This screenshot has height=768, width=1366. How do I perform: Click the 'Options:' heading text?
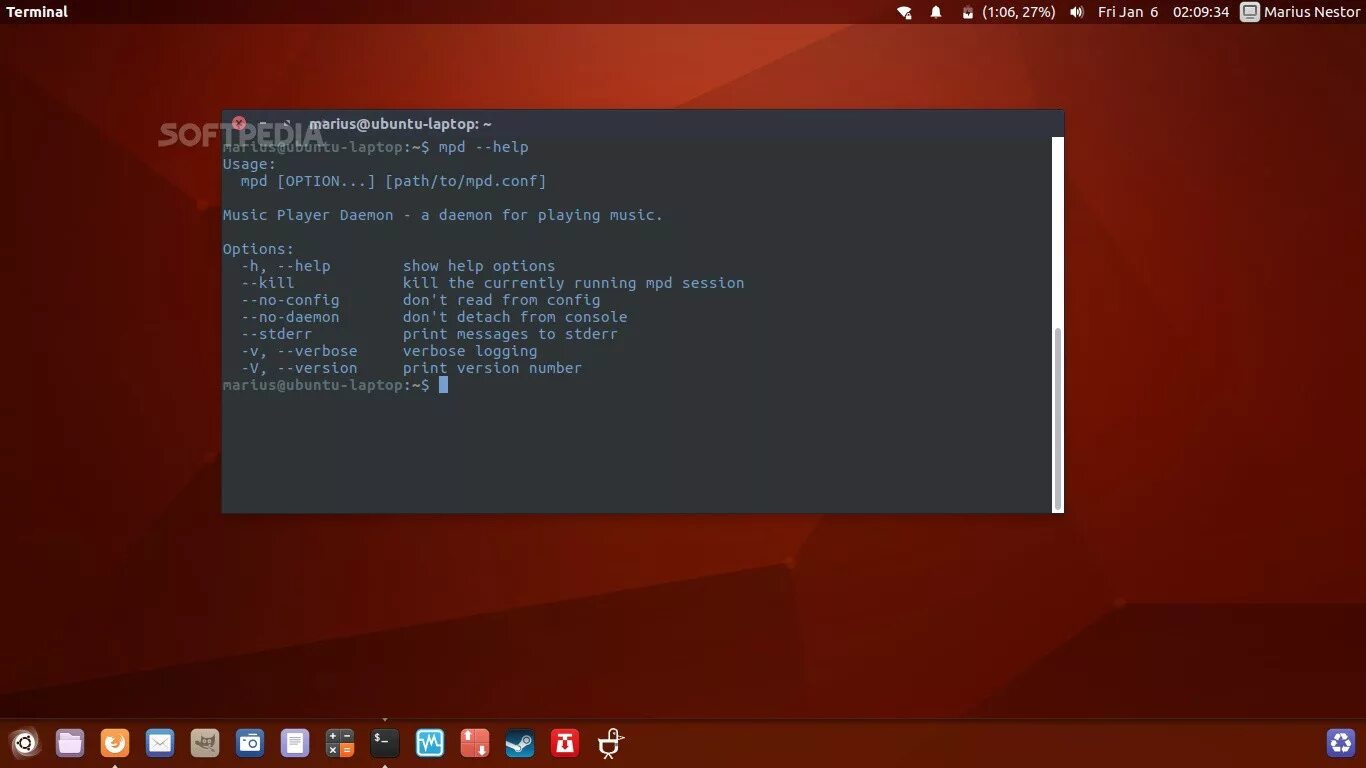coord(258,249)
